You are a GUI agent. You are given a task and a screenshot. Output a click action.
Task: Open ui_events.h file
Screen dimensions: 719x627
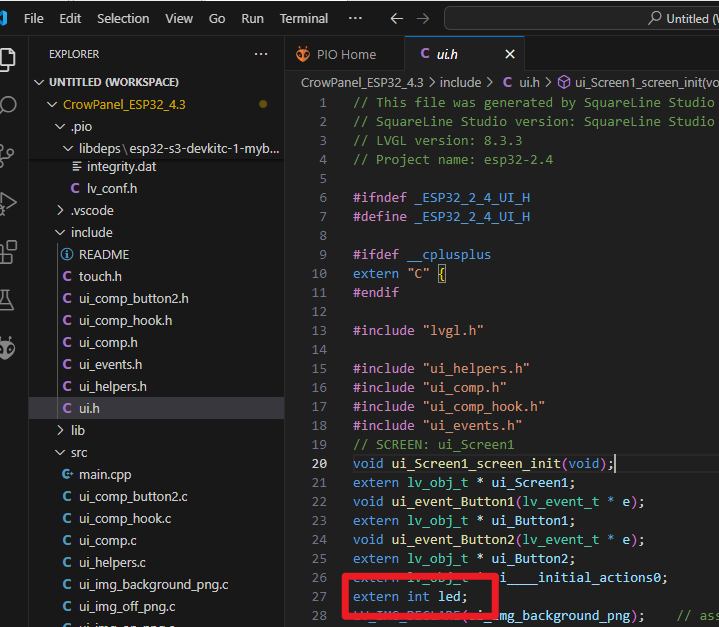pyautogui.click(x=156, y=365)
